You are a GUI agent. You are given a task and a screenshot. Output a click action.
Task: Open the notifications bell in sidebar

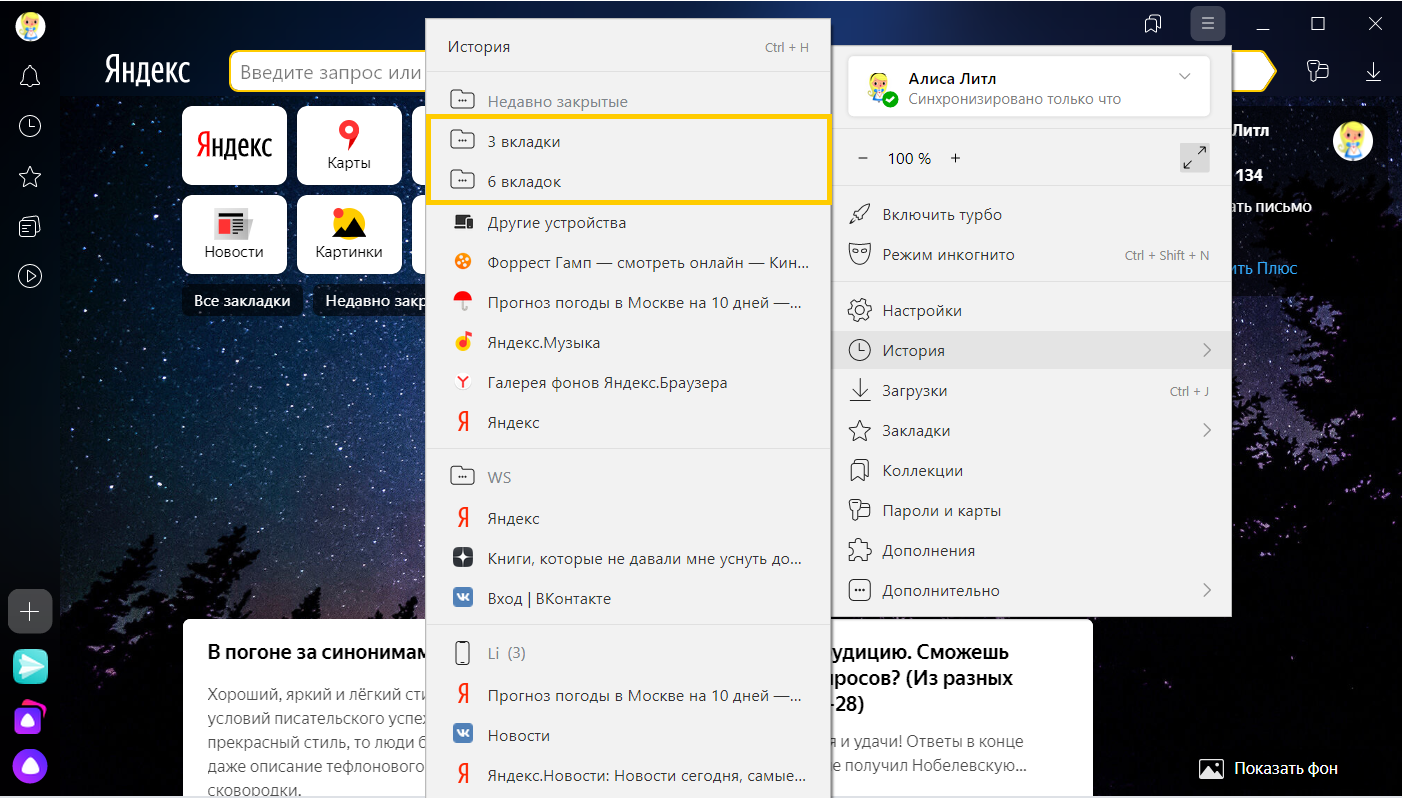click(x=30, y=76)
